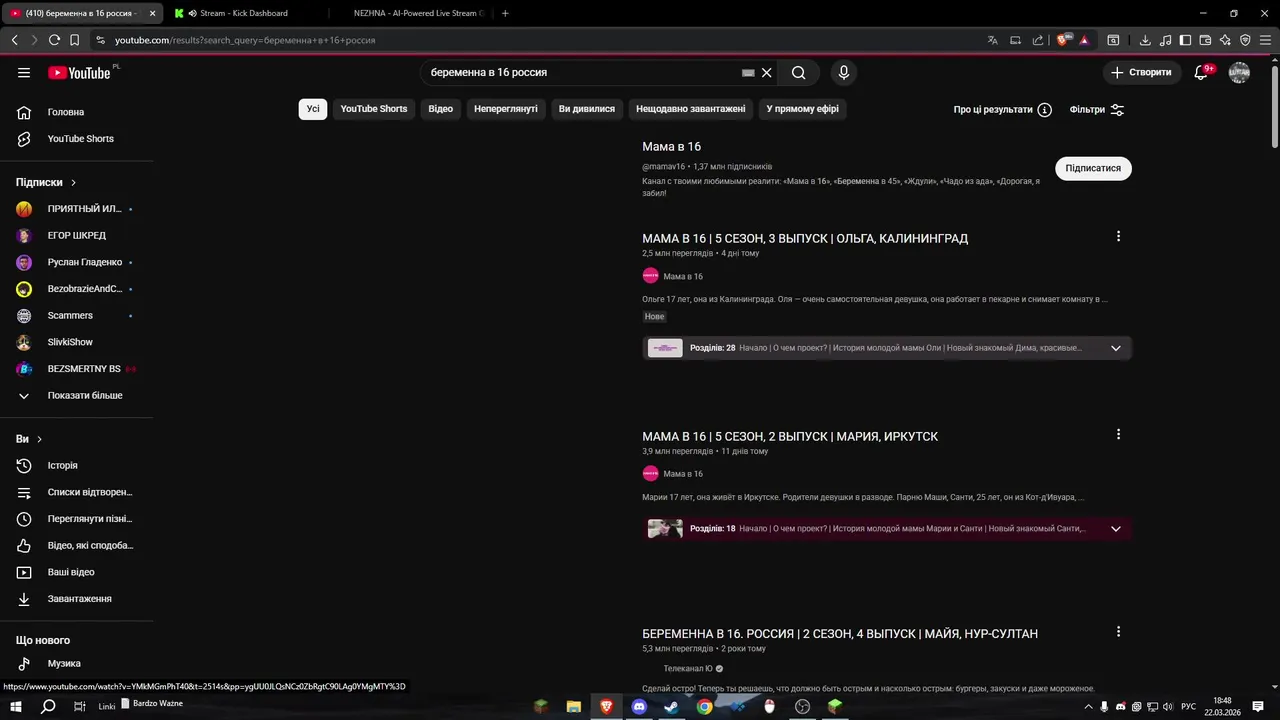Viewport: 1280px width, 720px height.
Task: Expand the Розділів: 28 chapters dropdown
Action: coord(1116,348)
